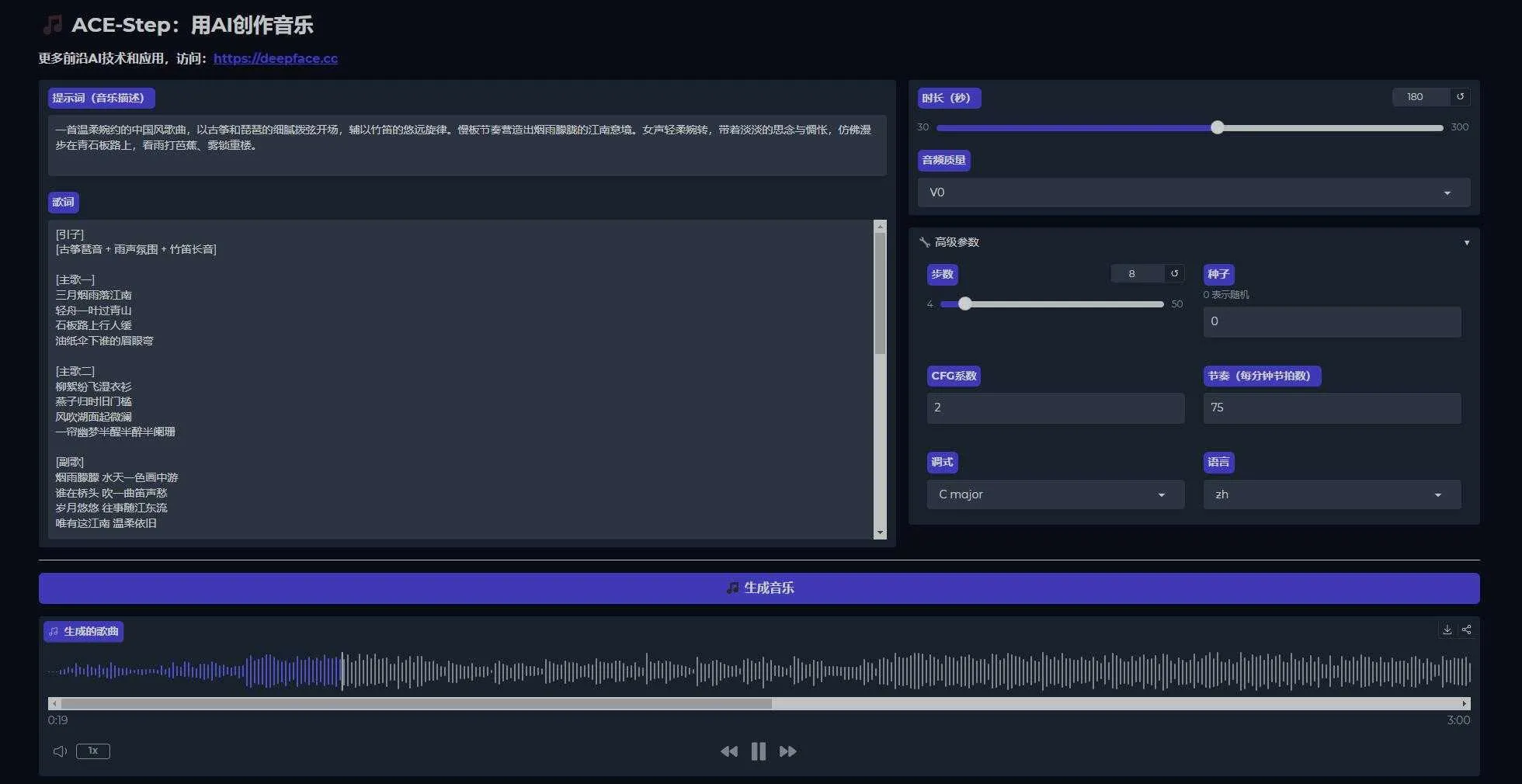Click the 生成的歌曲 label icon
Screen dimensions: 1522x784
click(53, 632)
